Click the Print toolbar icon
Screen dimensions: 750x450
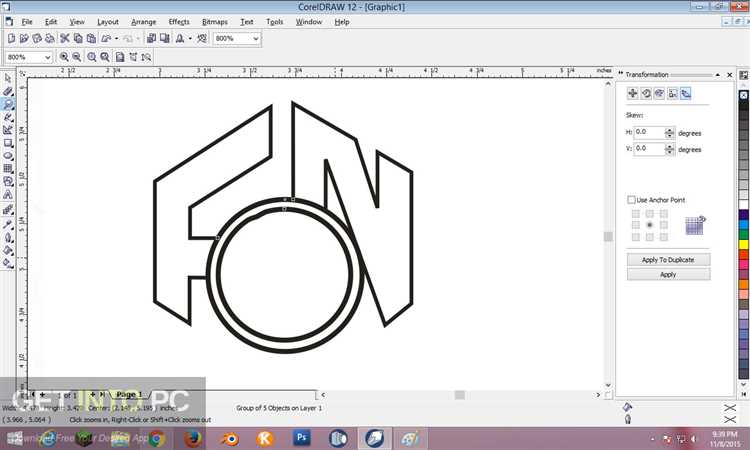50,38
